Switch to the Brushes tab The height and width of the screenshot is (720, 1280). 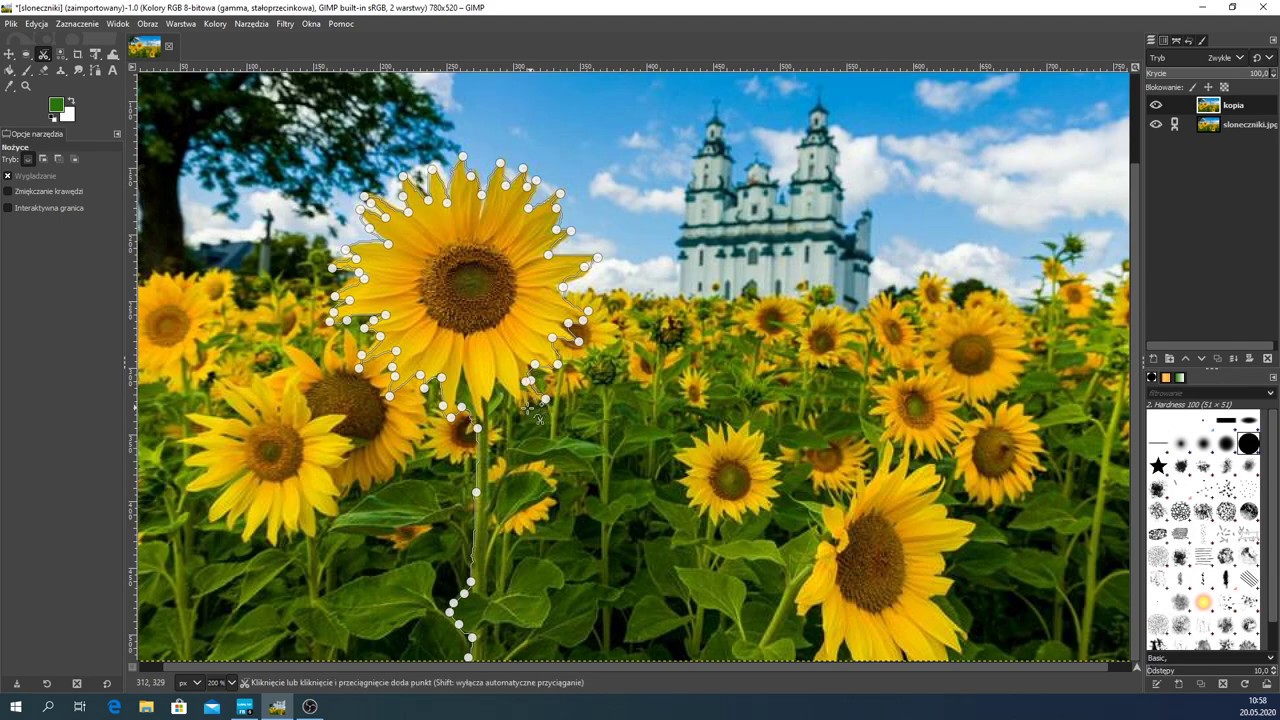point(1151,377)
